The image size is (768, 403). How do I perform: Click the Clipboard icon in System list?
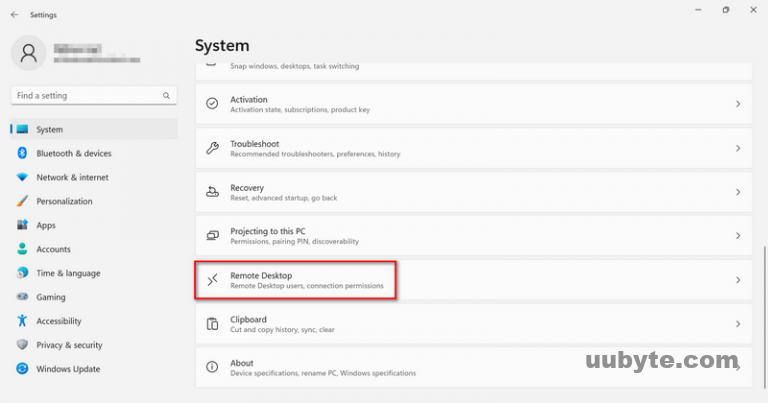tap(212, 323)
